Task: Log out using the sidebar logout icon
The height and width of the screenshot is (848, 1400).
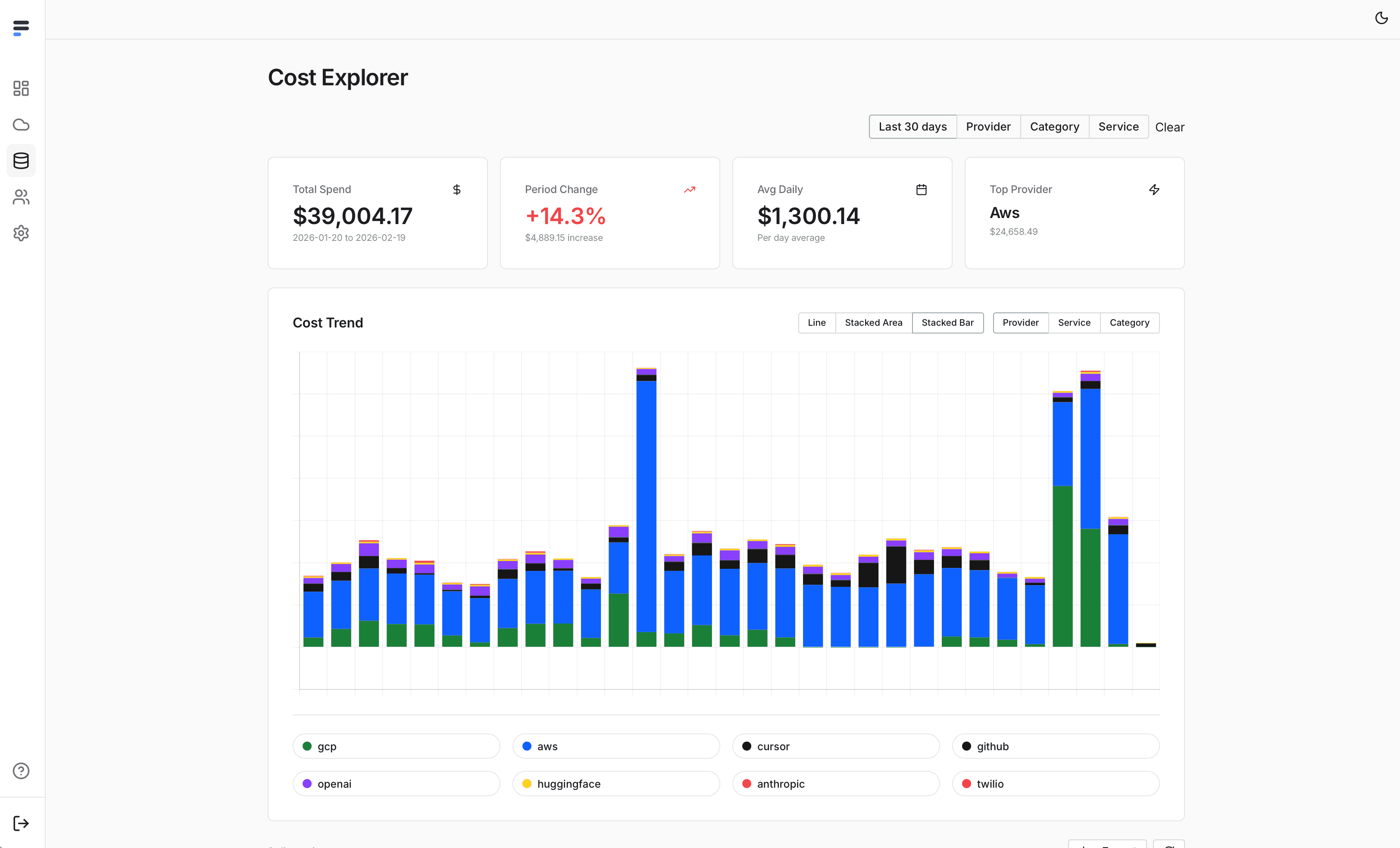Action: tap(21, 823)
